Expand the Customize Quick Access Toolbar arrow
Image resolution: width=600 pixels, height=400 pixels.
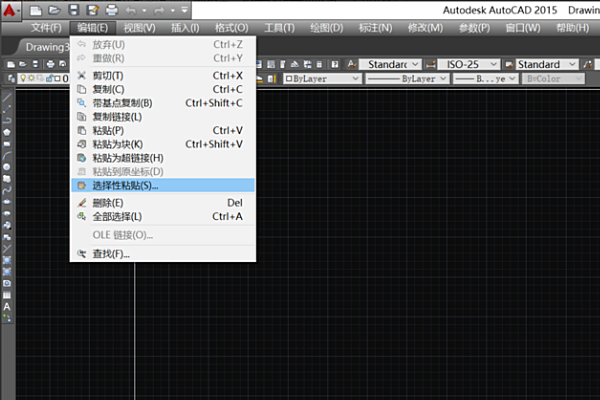[x=184, y=10]
